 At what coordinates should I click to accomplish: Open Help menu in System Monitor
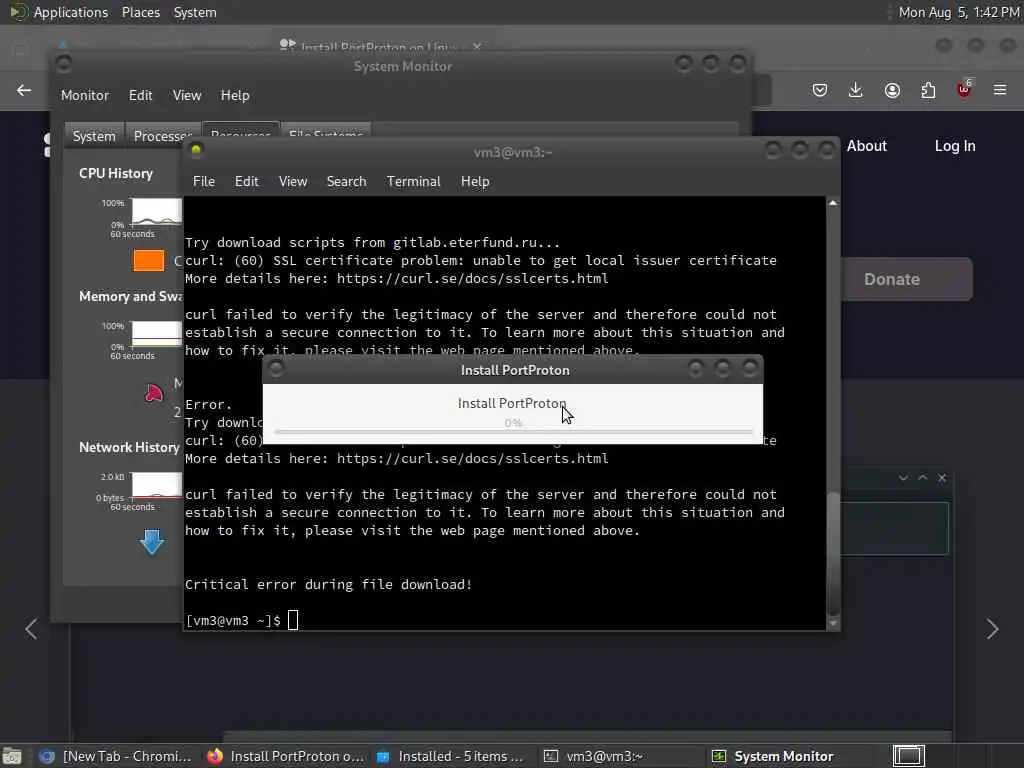(x=235, y=95)
